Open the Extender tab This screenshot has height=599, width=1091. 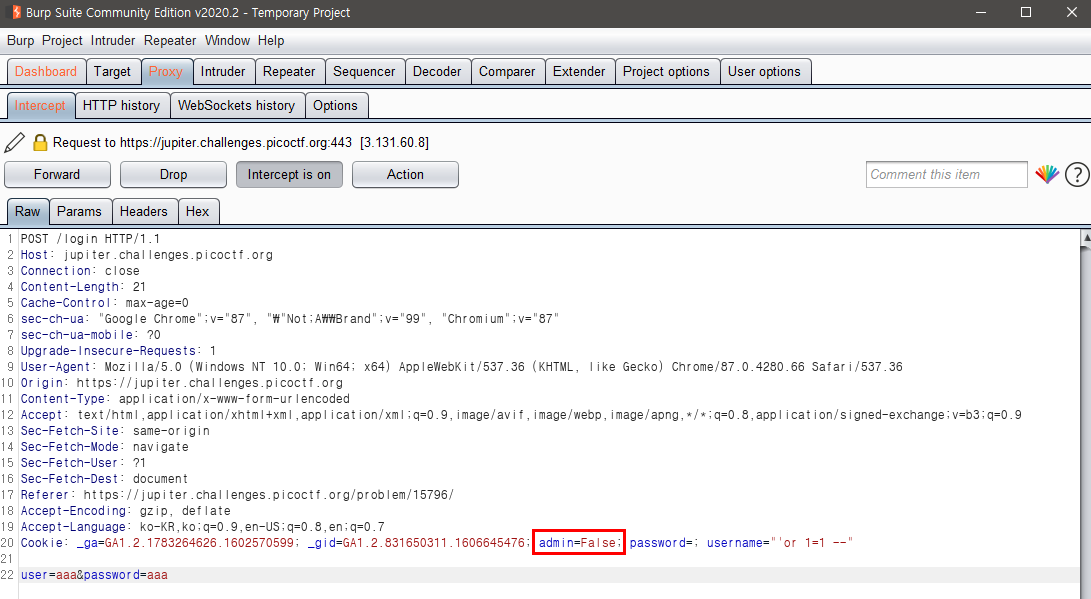[579, 72]
